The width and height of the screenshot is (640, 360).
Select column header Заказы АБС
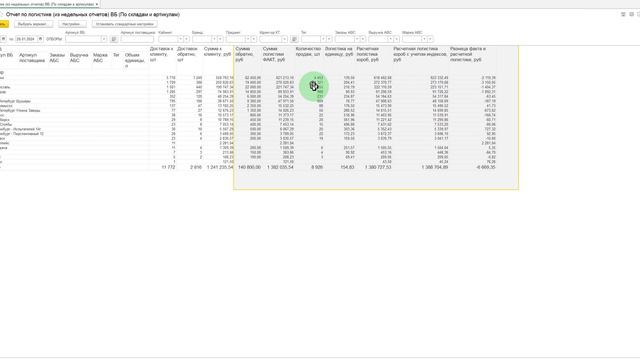[57, 58]
